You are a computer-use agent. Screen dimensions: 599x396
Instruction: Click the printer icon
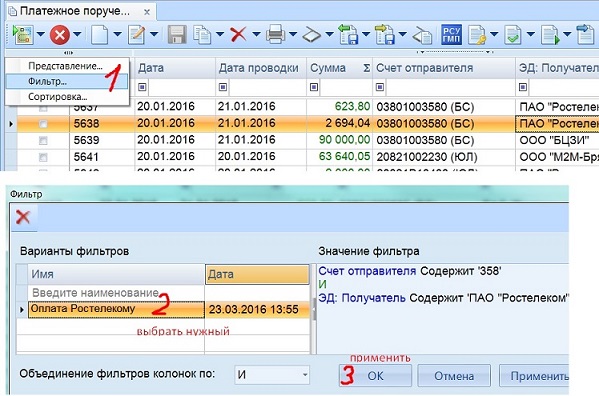(x=275, y=35)
